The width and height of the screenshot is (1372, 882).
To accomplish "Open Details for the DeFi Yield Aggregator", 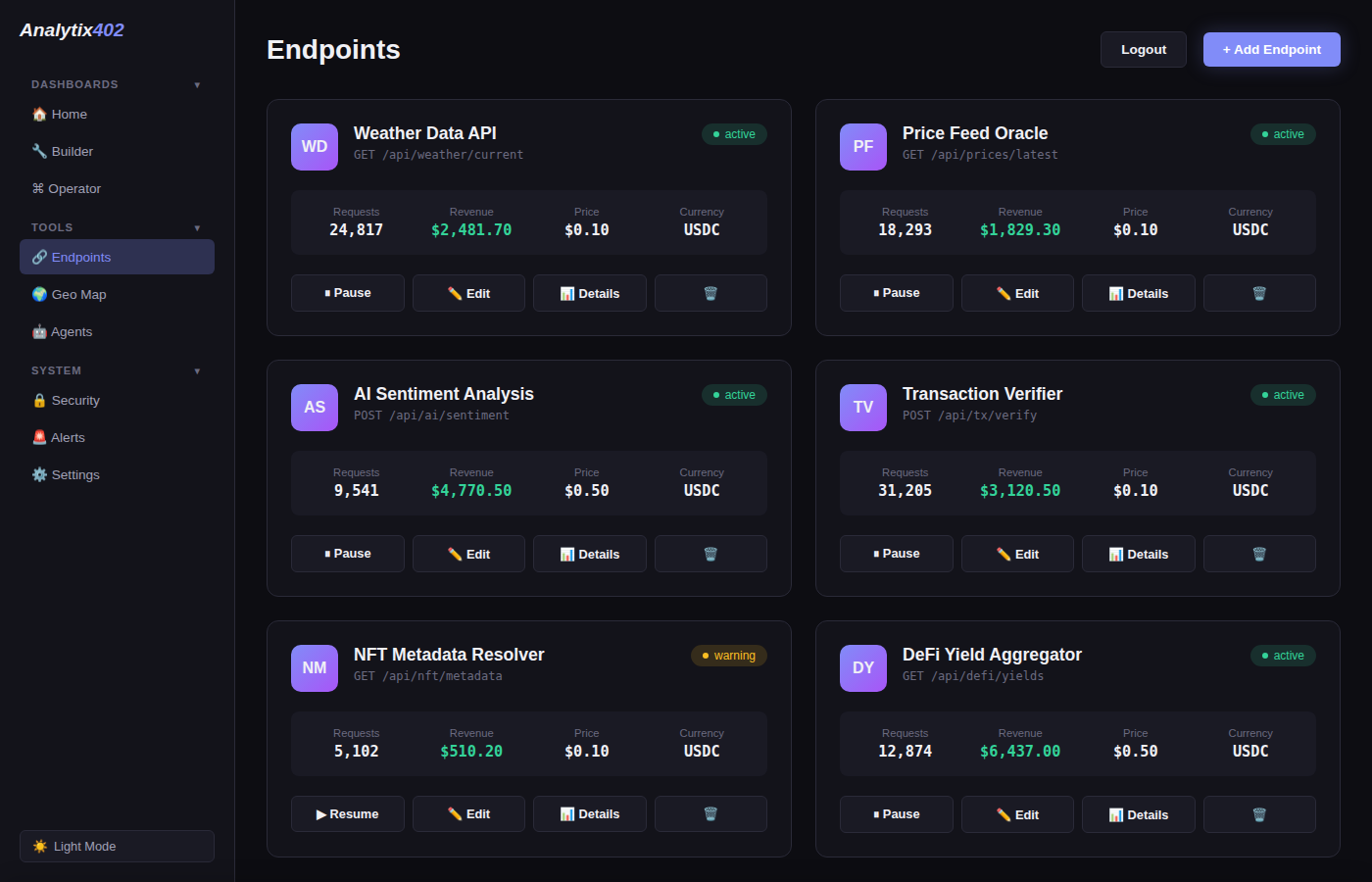I will [x=1138, y=813].
